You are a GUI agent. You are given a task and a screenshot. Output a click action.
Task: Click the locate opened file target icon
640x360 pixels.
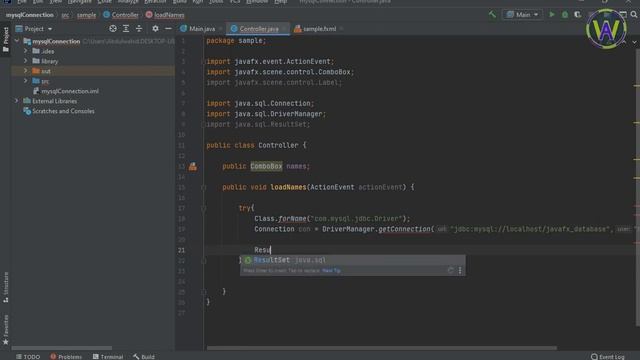pyautogui.click(x=113, y=29)
